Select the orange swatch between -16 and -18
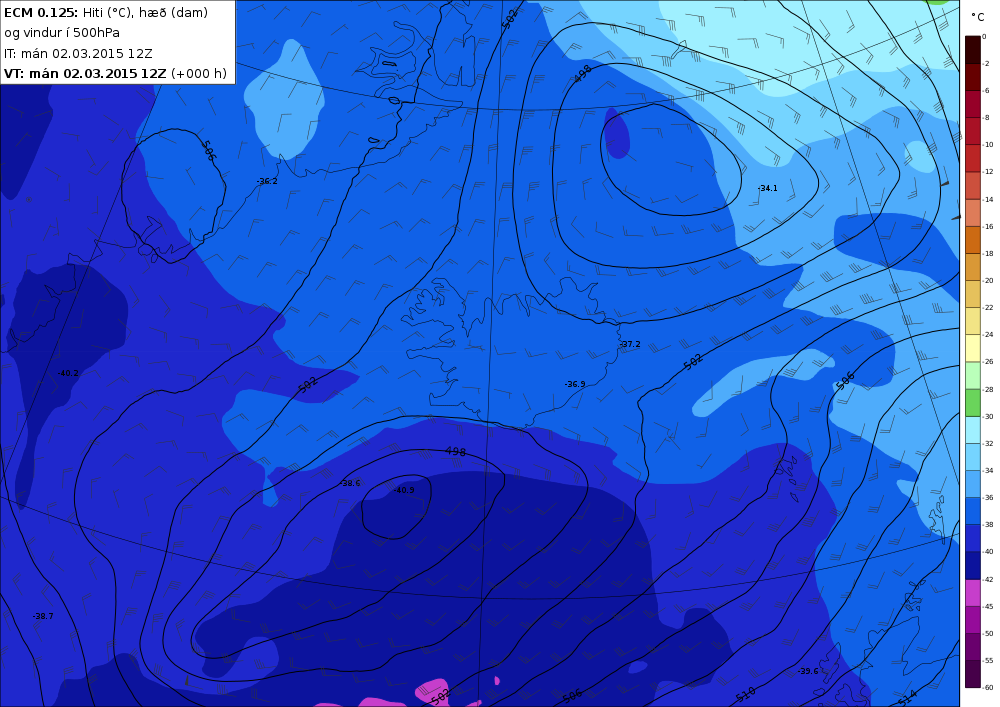This screenshot has height=707, width=1000. [x=973, y=240]
